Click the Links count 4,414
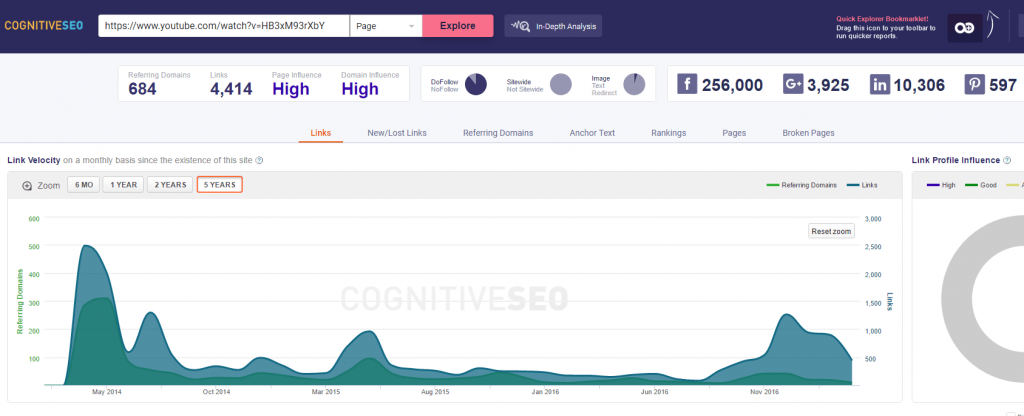 231,89
